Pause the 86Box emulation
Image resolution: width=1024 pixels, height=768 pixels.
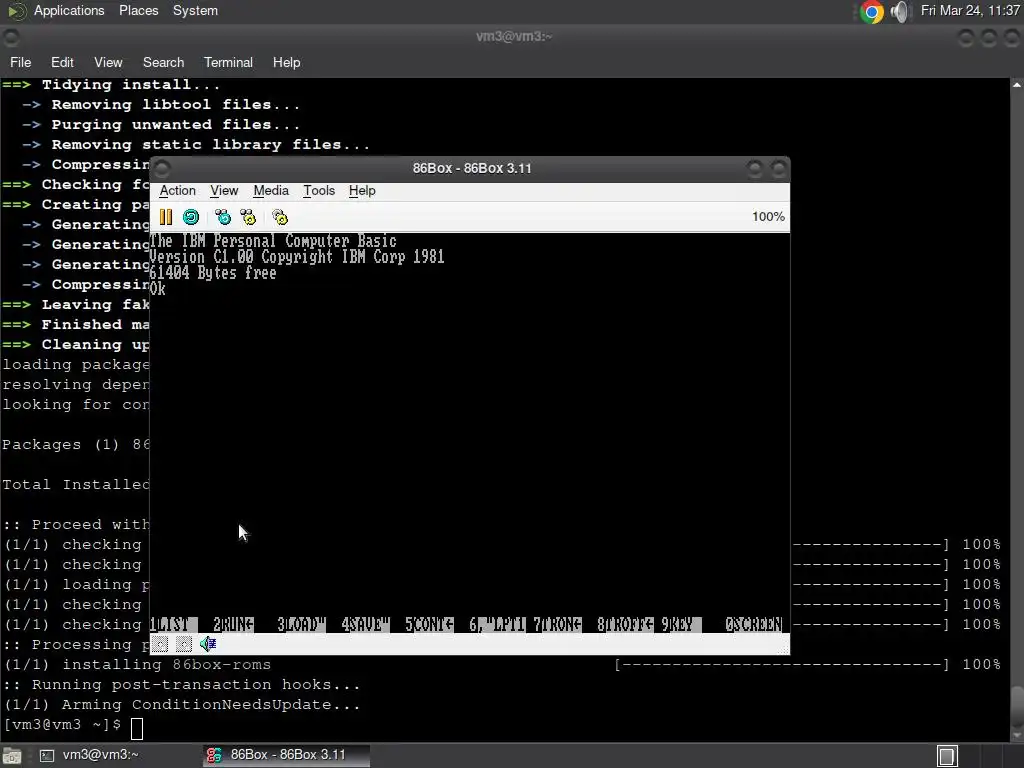(x=166, y=217)
